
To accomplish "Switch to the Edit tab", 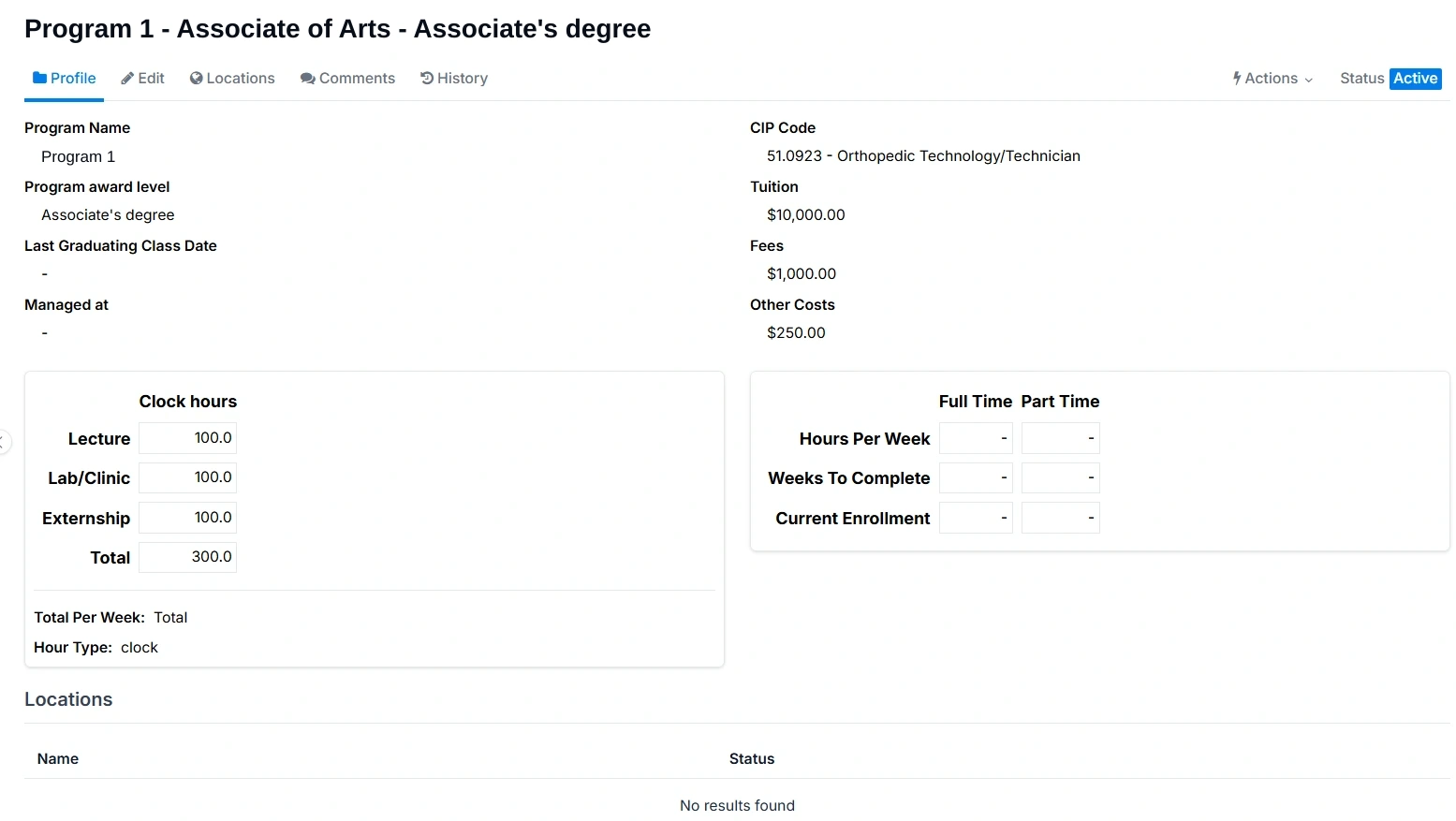I will tap(142, 79).
